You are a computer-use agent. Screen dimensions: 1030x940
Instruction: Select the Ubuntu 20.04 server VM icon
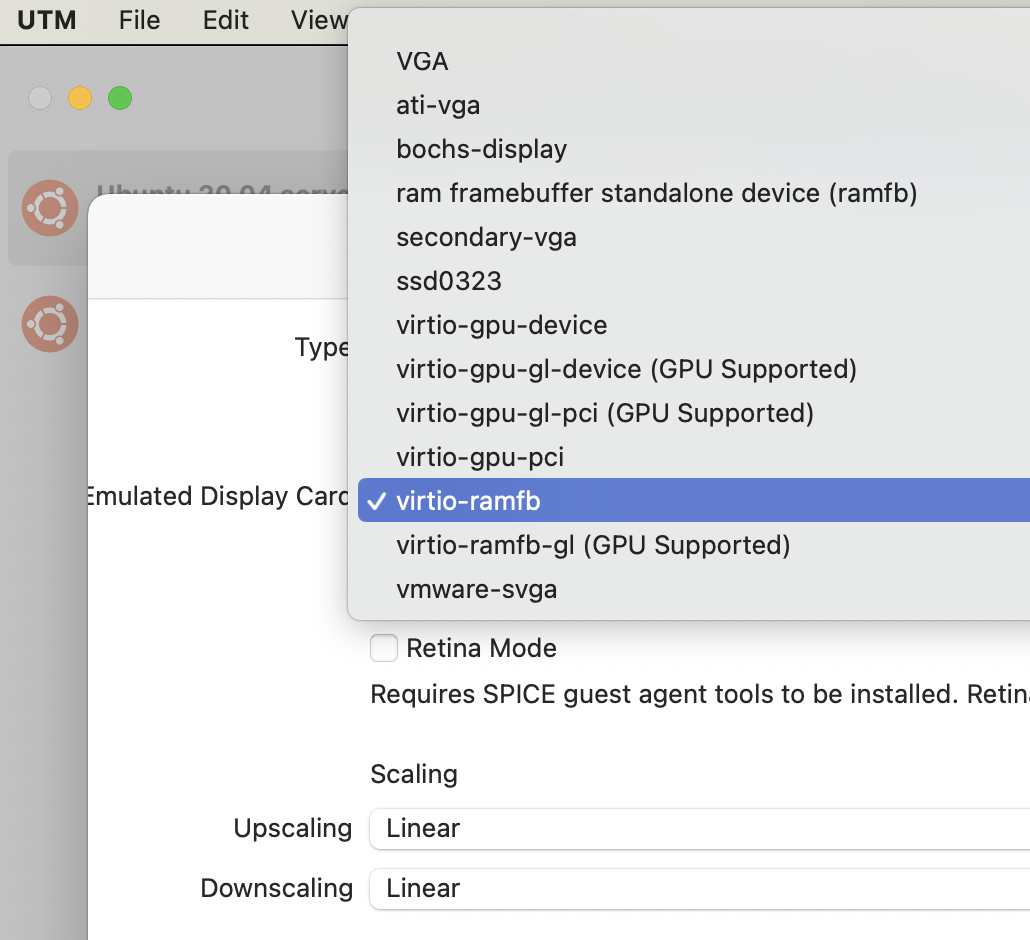click(49, 208)
